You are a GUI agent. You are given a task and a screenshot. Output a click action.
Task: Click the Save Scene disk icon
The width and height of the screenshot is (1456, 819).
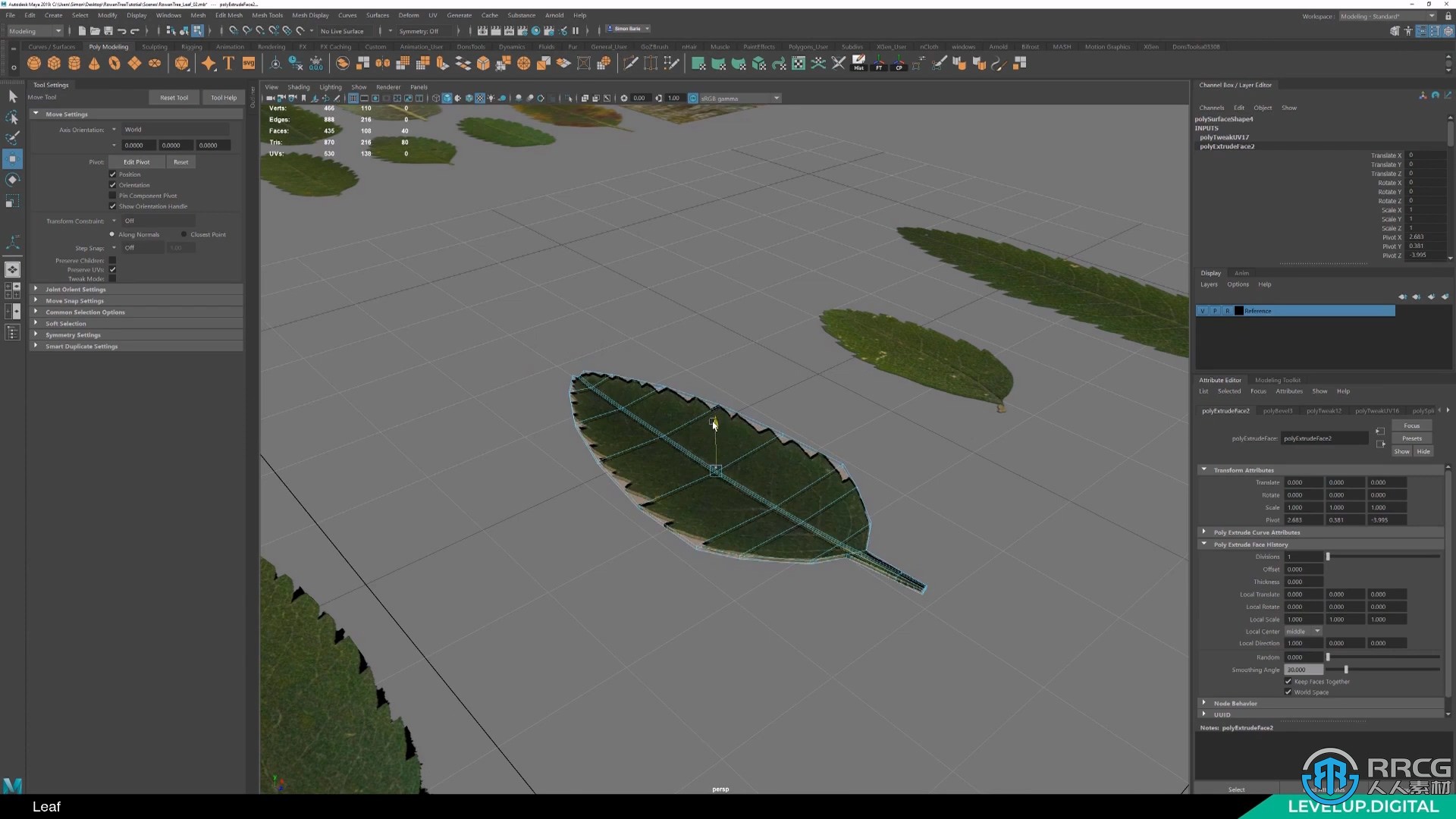tap(108, 31)
